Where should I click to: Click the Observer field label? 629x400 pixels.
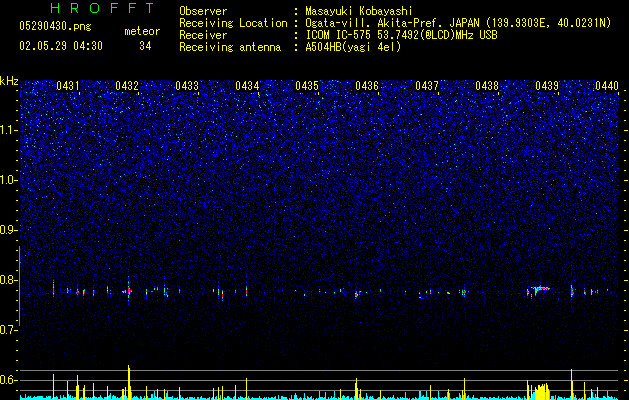coord(203,11)
